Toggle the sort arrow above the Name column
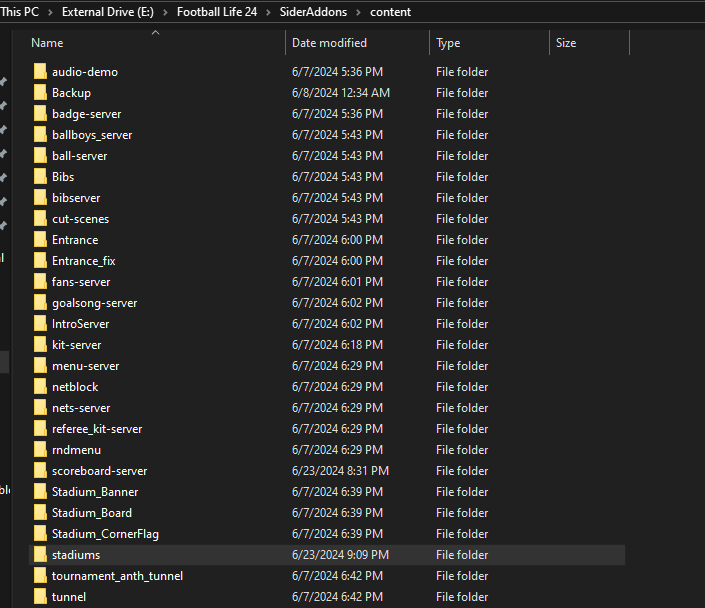The width and height of the screenshot is (705, 608). click(x=156, y=32)
